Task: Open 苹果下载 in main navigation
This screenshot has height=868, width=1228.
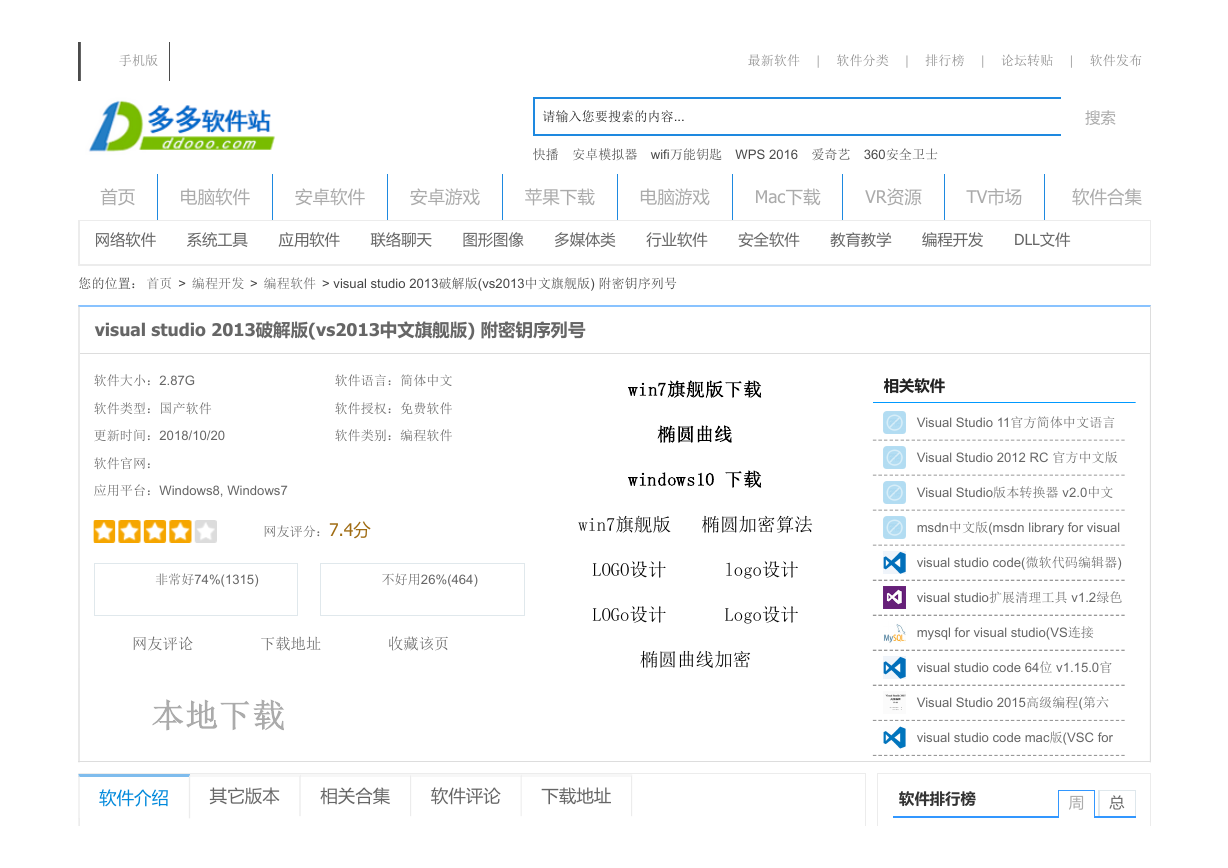Action: 560,197
